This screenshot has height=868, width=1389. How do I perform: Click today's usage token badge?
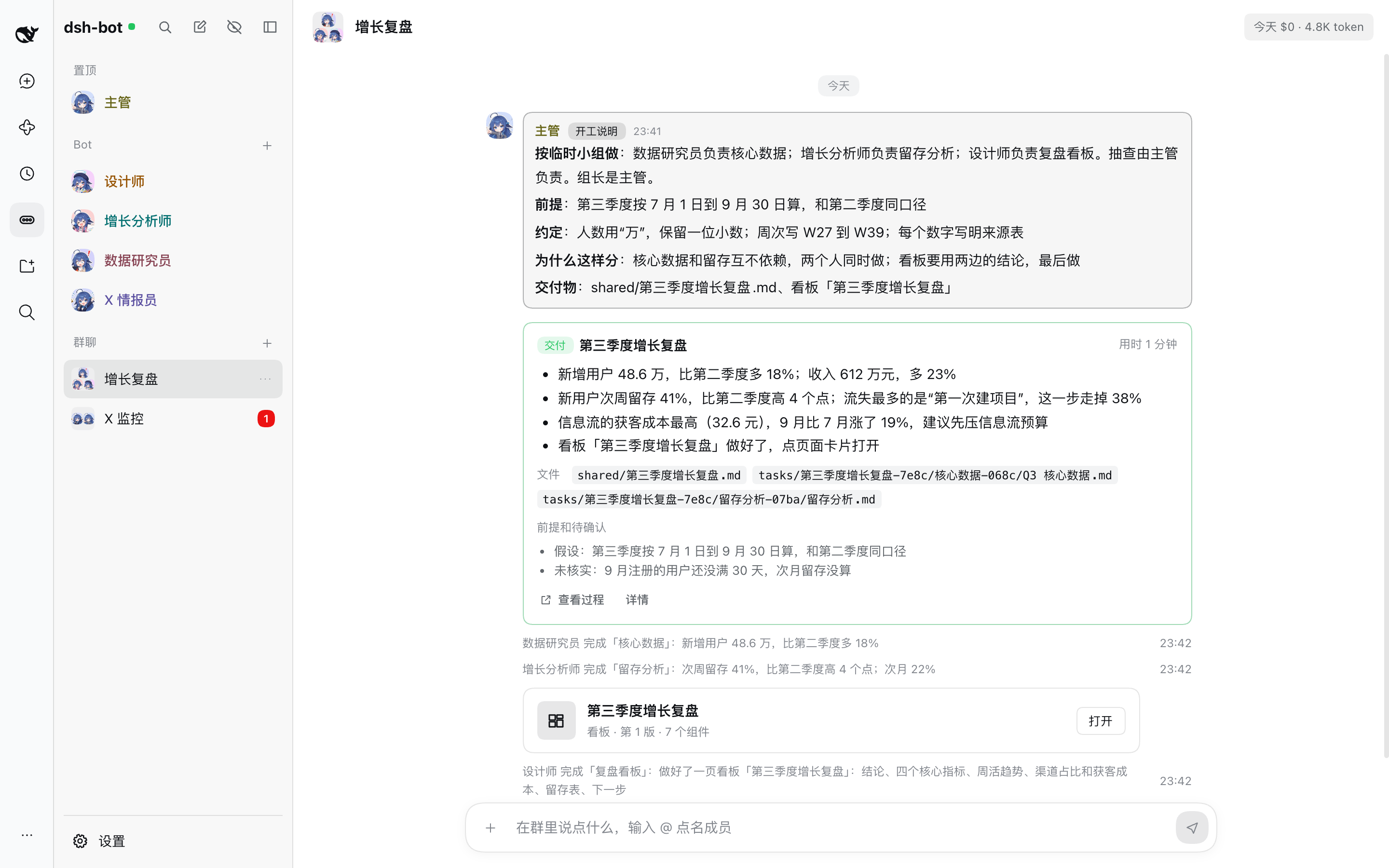point(1308,27)
